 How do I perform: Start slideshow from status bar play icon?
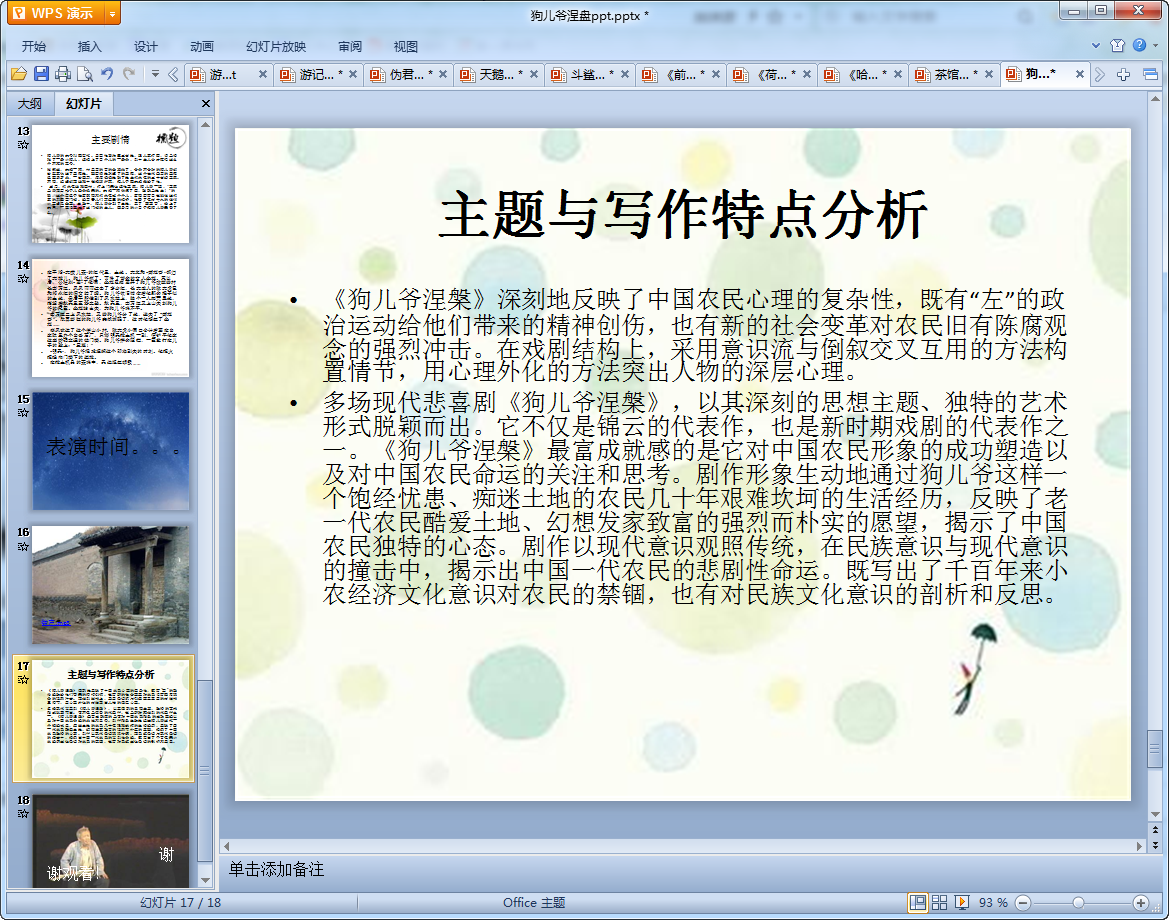tap(962, 902)
